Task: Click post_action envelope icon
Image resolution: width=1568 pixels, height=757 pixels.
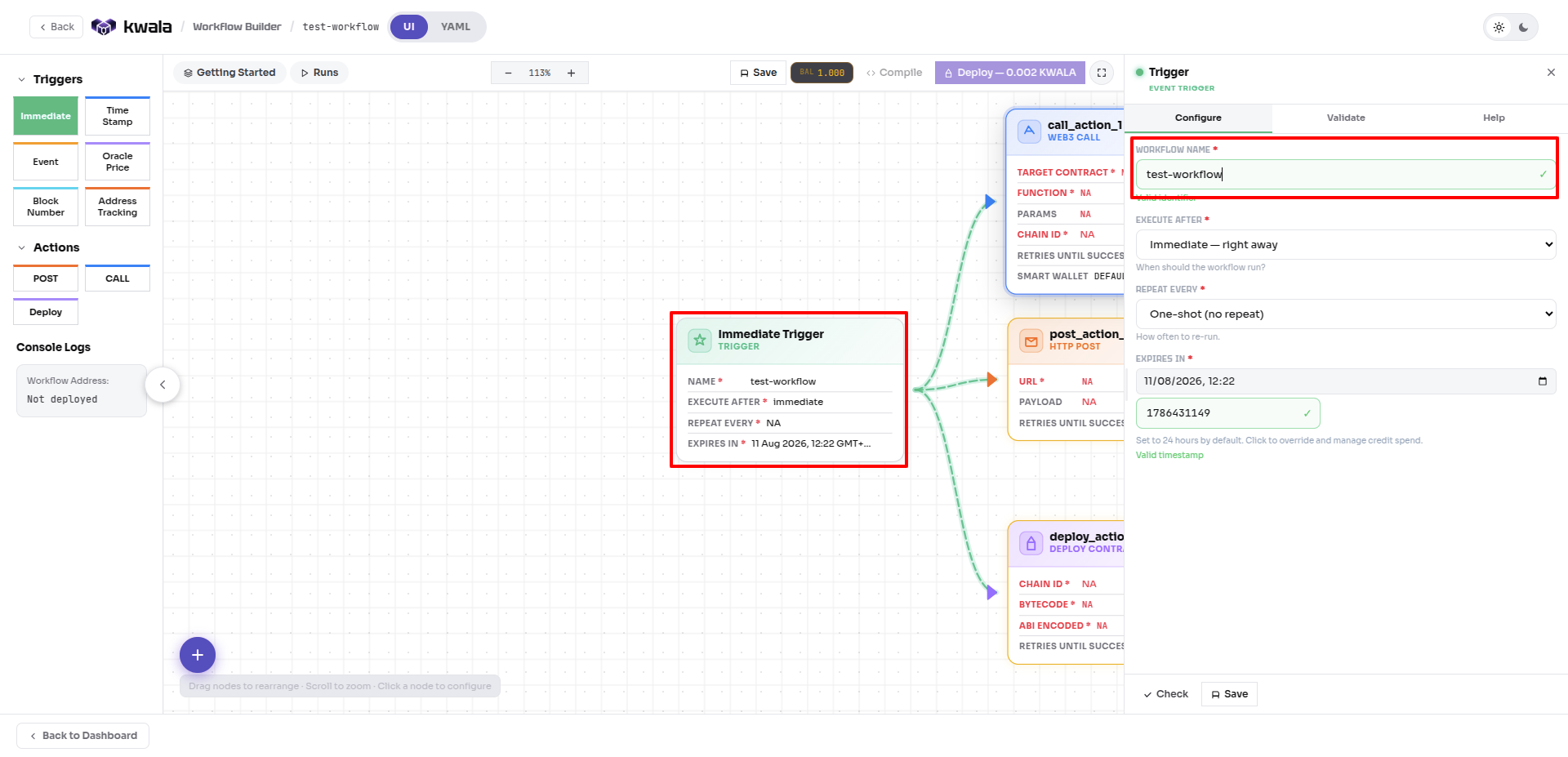Action: click(x=1031, y=341)
